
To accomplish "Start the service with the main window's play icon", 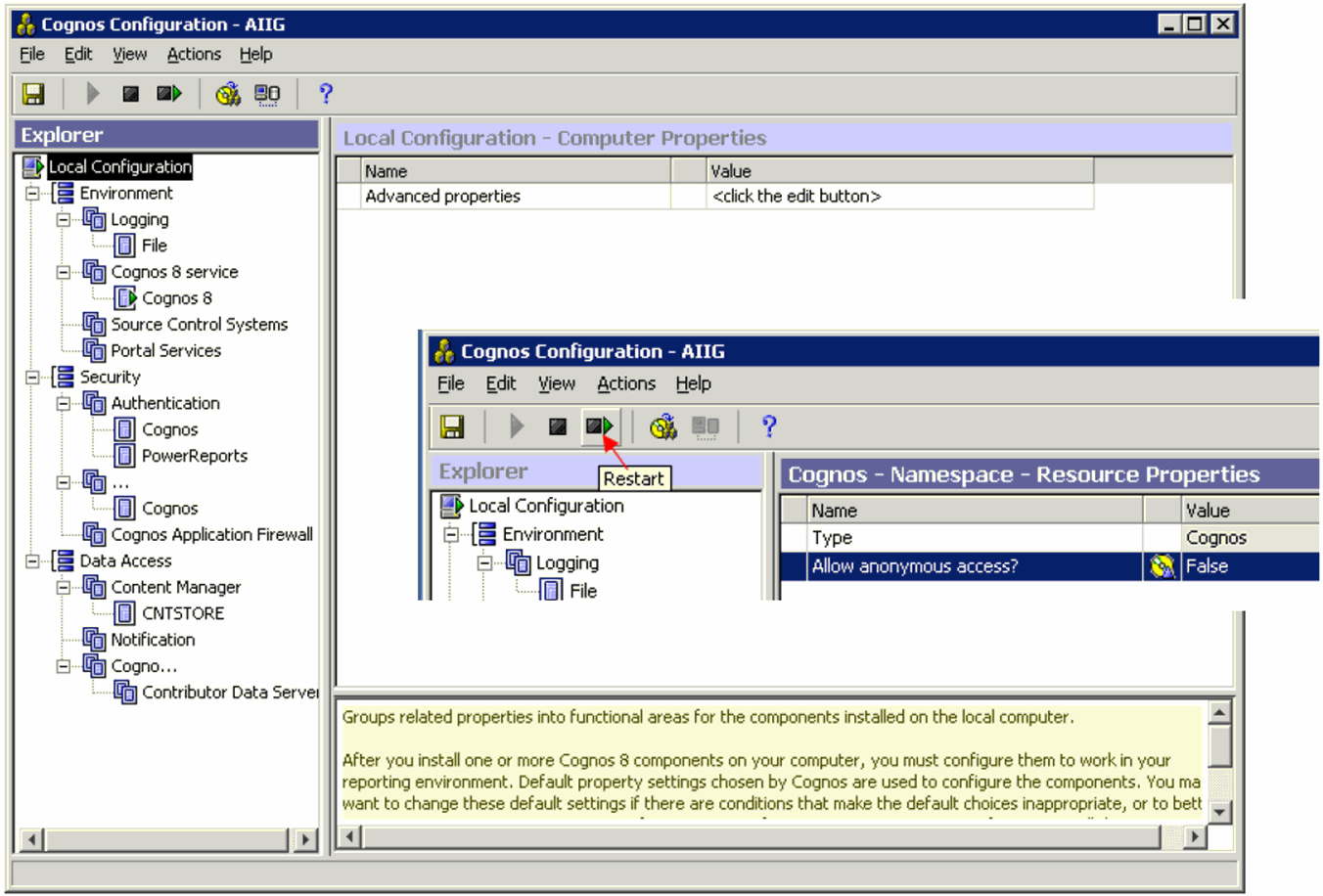I will click(93, 94).
